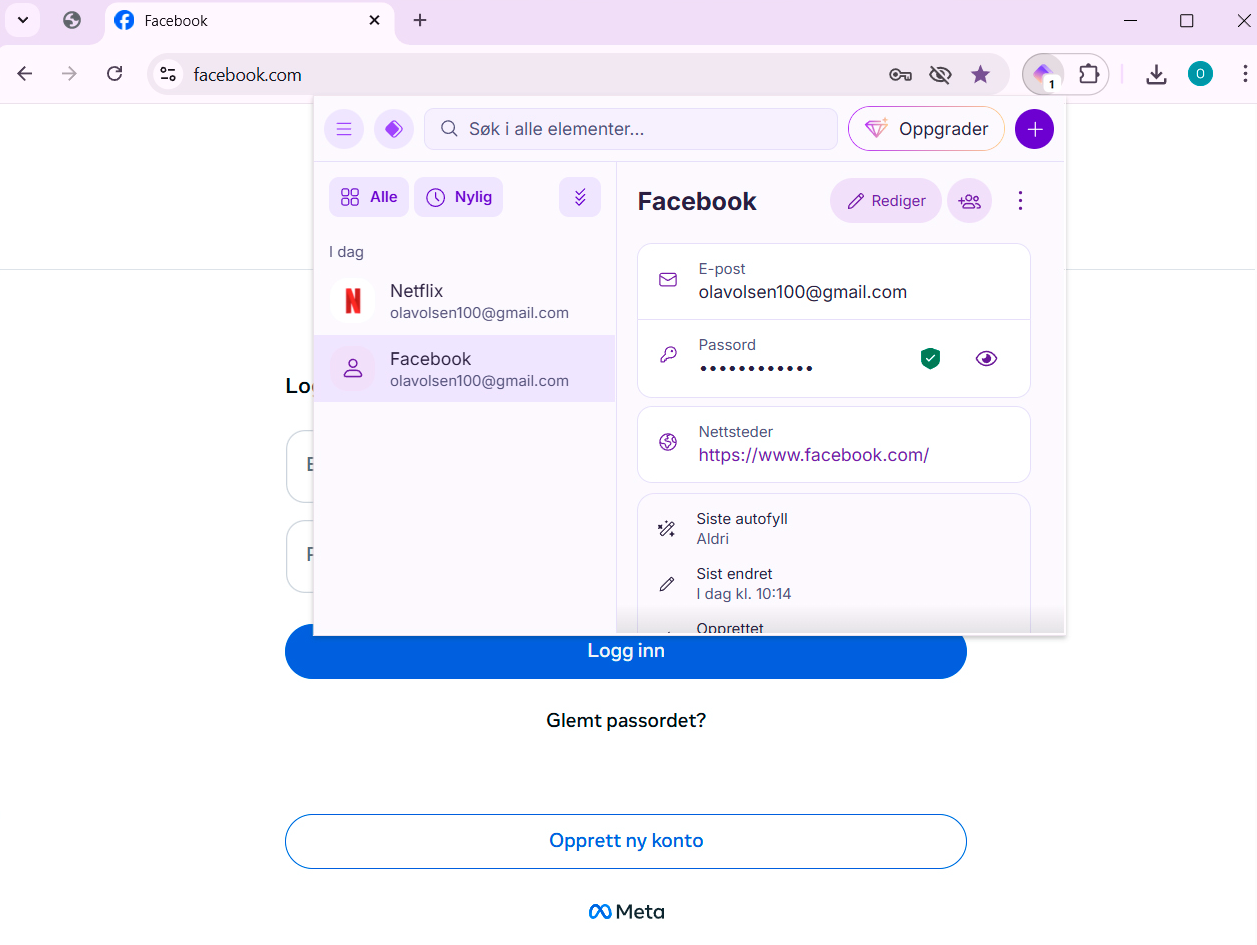Open three-dot options for Facebook entry
The width and height of the screenshot is (1257, 945).
1020,201
